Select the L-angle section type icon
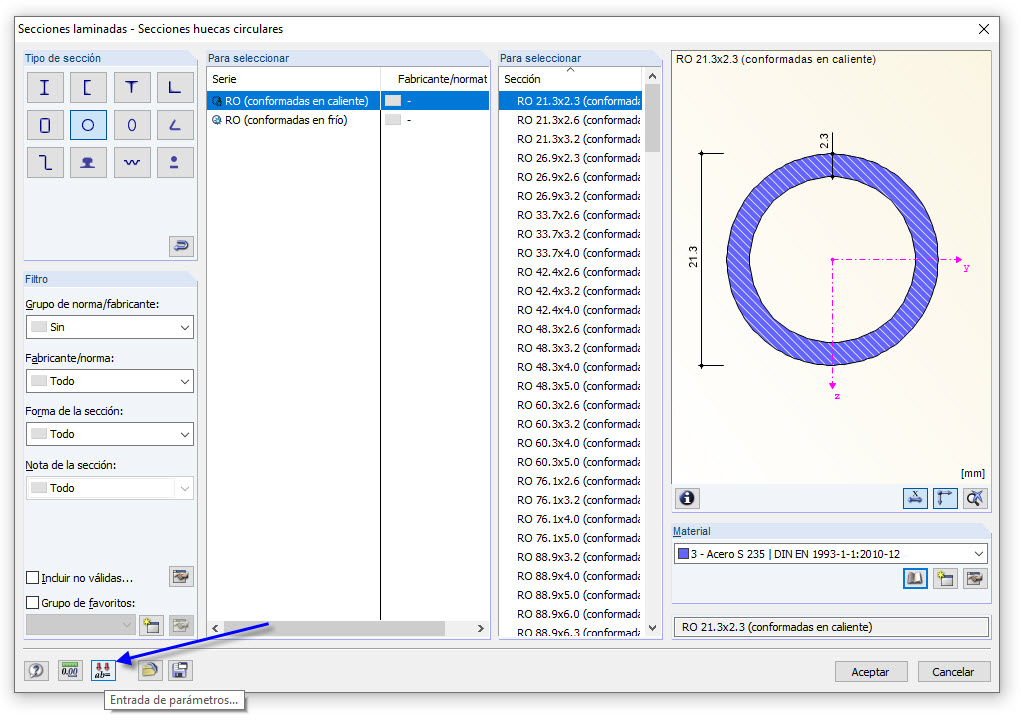1021x721 pixels. 175,87
